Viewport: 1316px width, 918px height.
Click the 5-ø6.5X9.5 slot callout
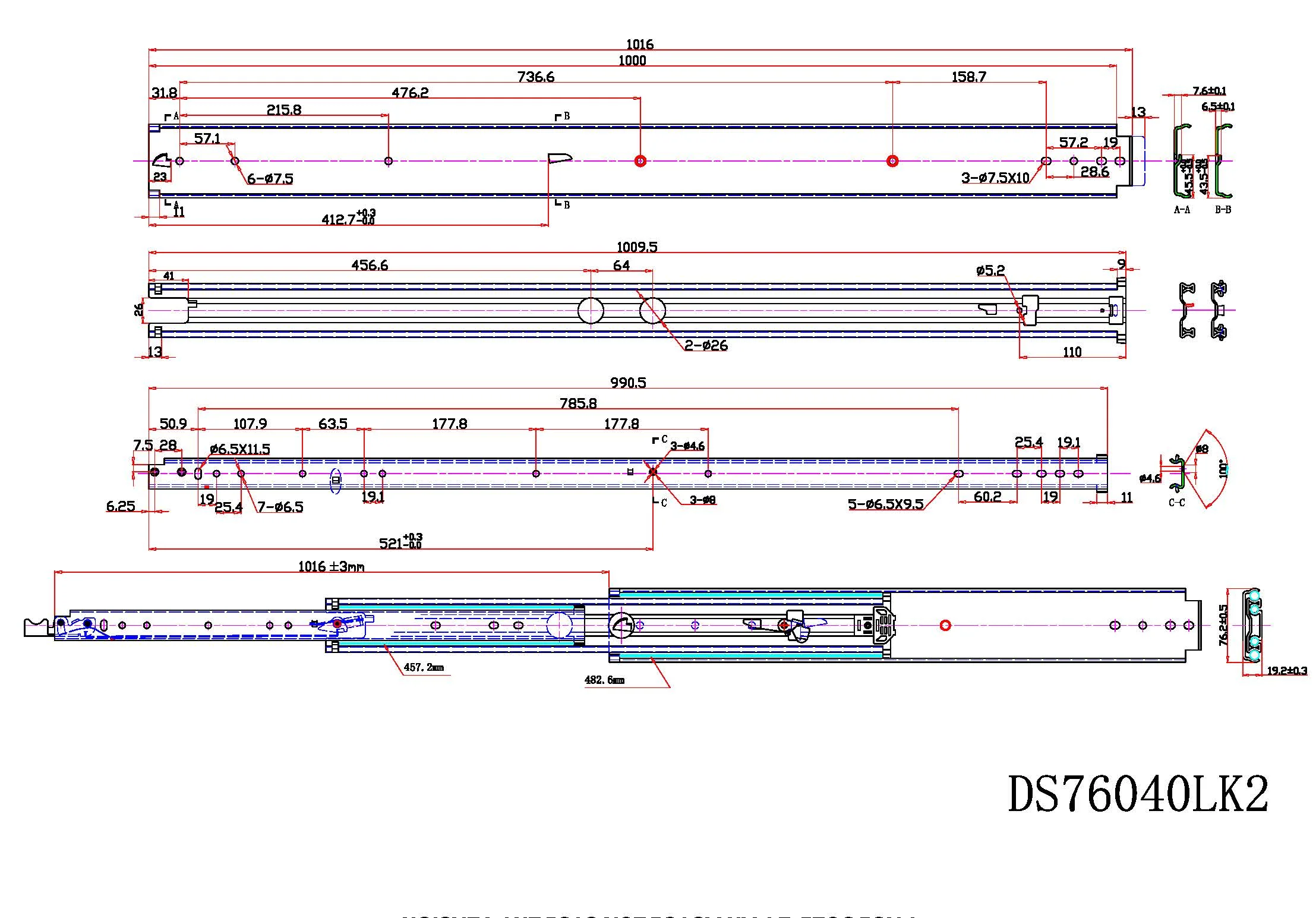(x=886, y=504)
